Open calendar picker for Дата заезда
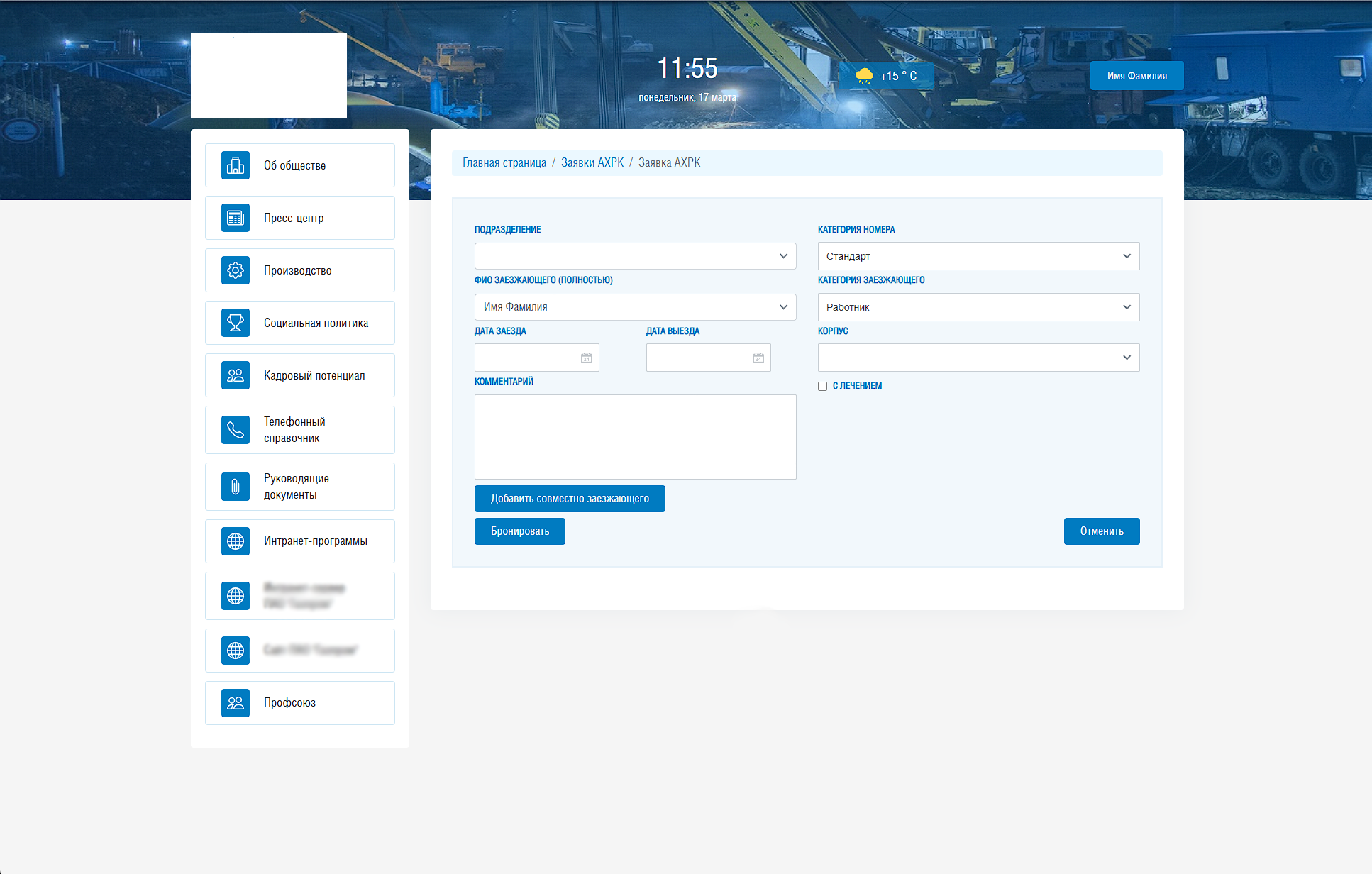 tap(586, 358)
